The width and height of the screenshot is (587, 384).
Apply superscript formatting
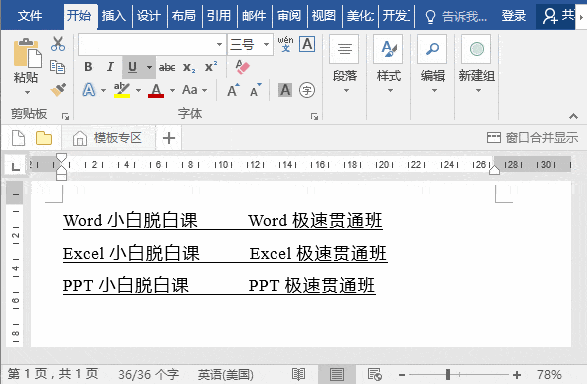(211, 67)
